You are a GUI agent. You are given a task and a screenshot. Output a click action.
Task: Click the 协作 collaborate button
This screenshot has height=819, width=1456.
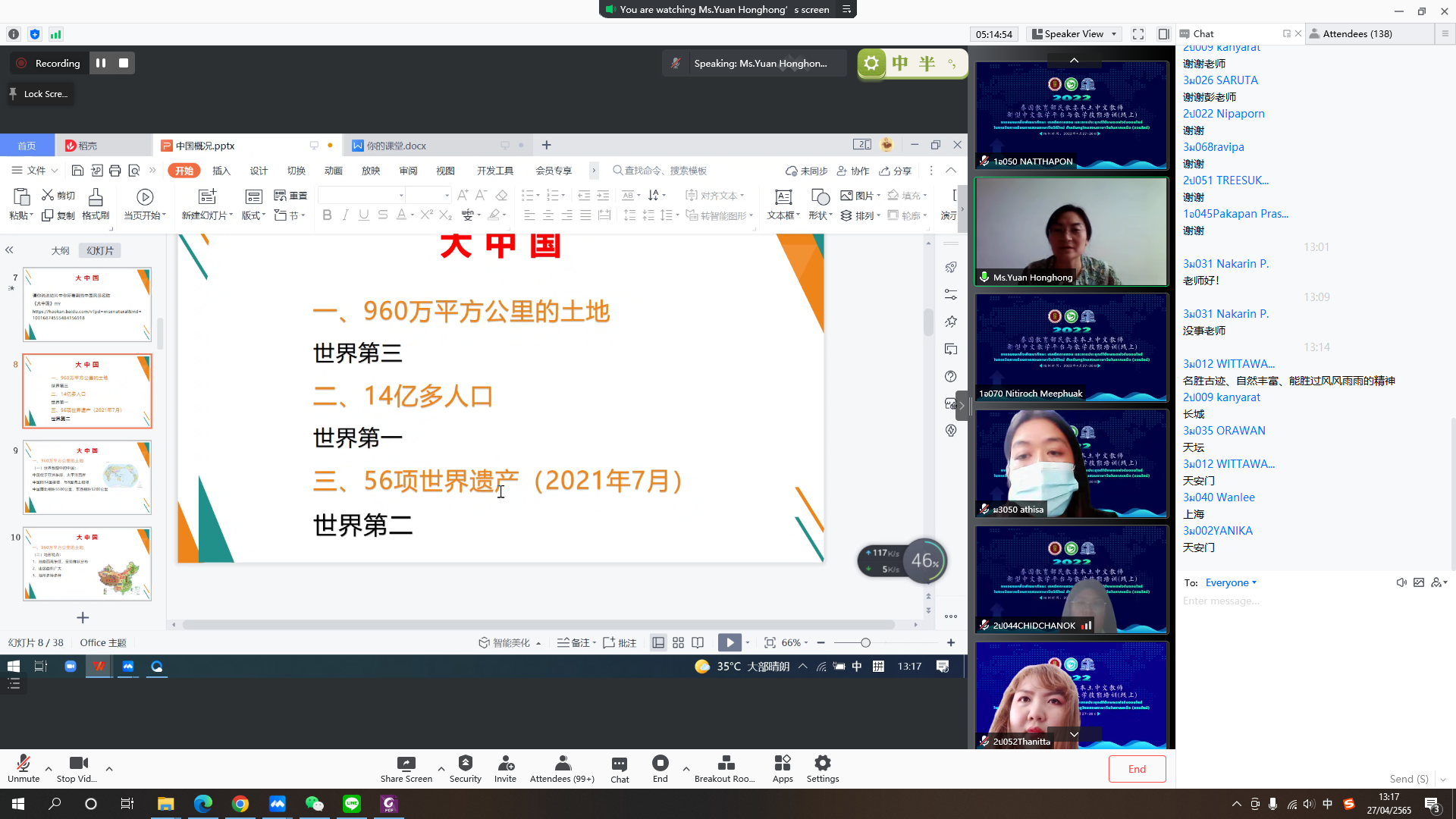[853, 171]
